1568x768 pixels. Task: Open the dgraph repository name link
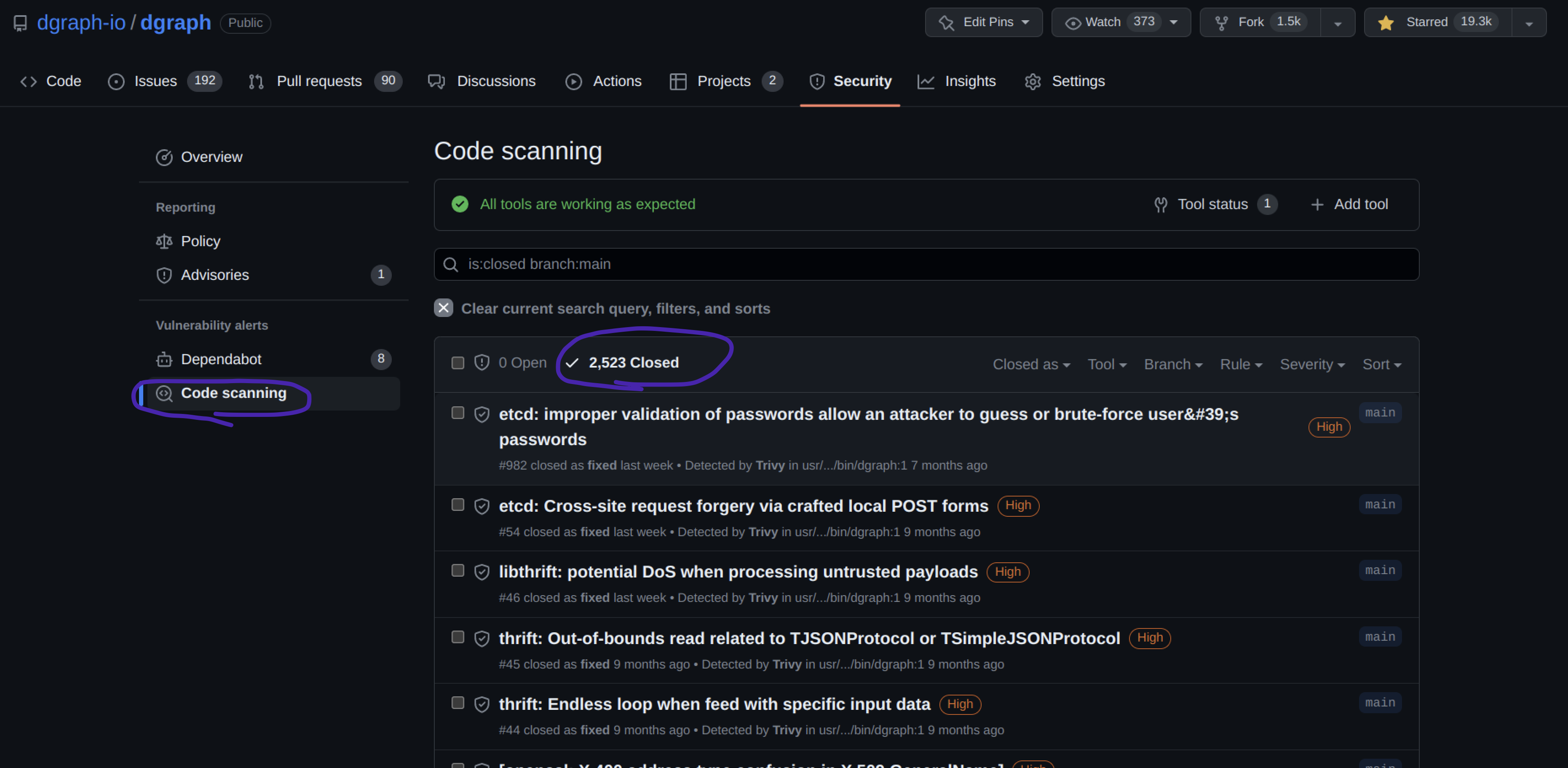click(175, 22)
